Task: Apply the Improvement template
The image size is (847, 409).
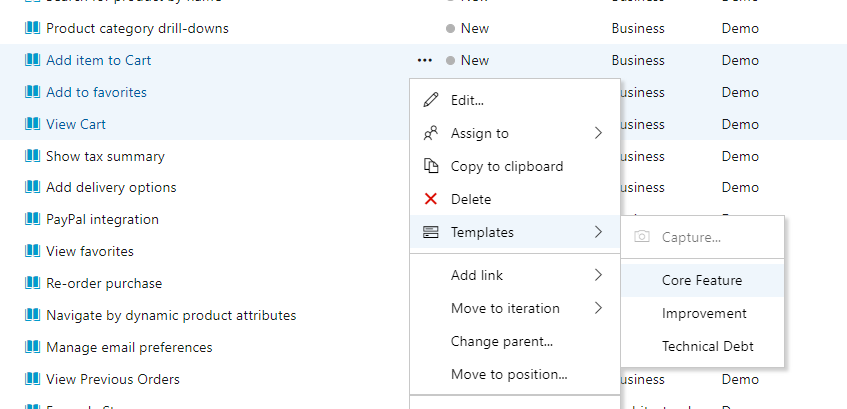Action: click(x=704, y=314)
